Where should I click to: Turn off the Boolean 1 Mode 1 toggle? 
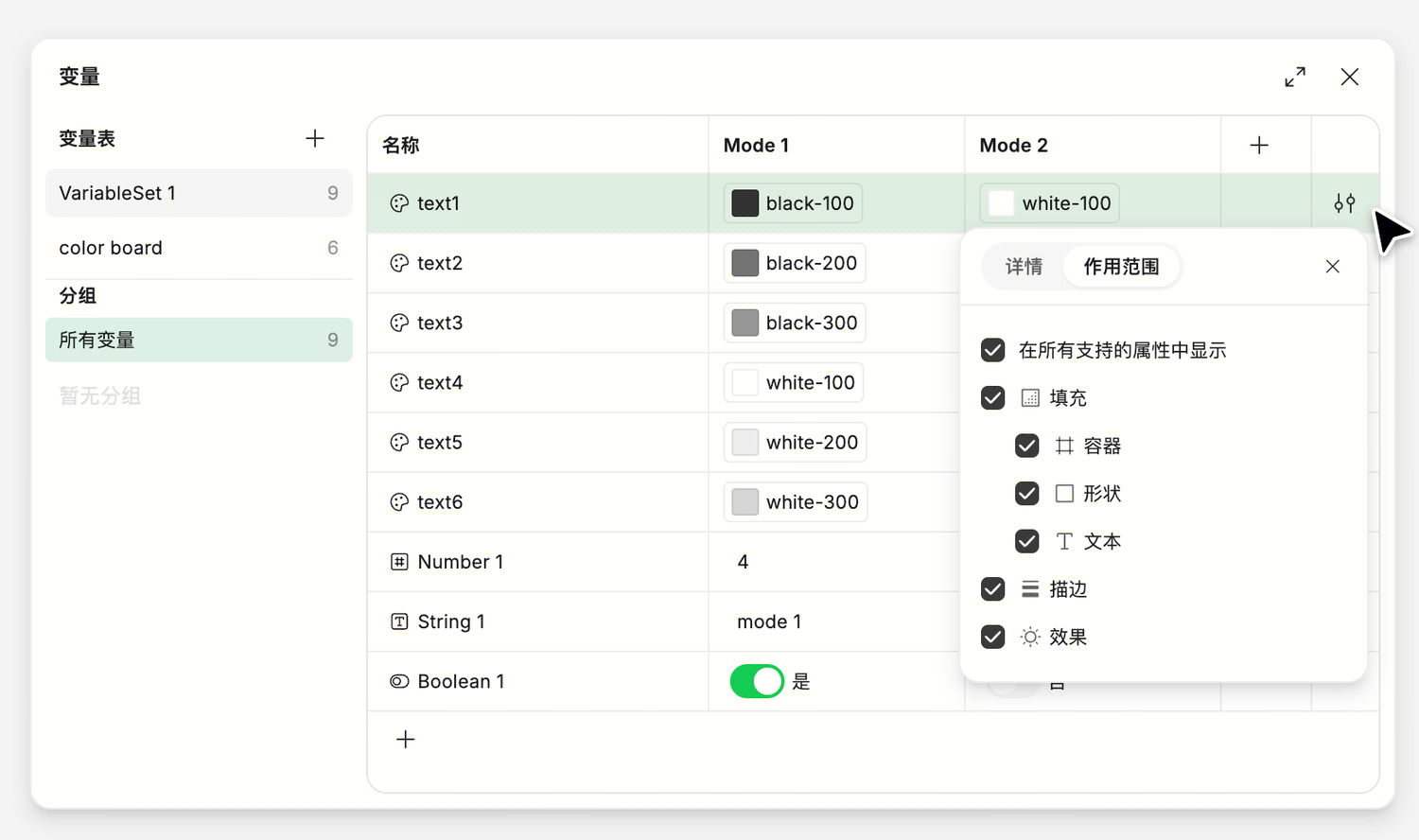click(x=757, y=681)
